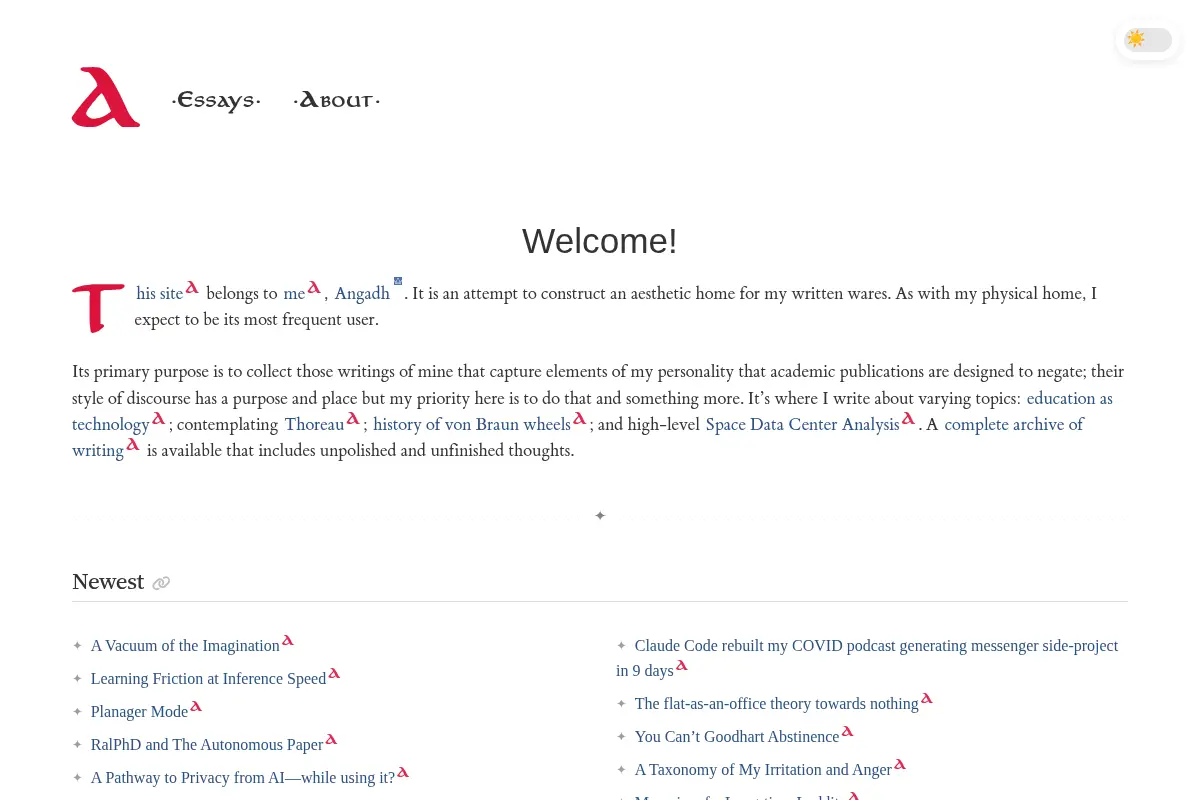Open 'history of von Braun wheels' link
The image size is (1200, 800).
point(472,425)
